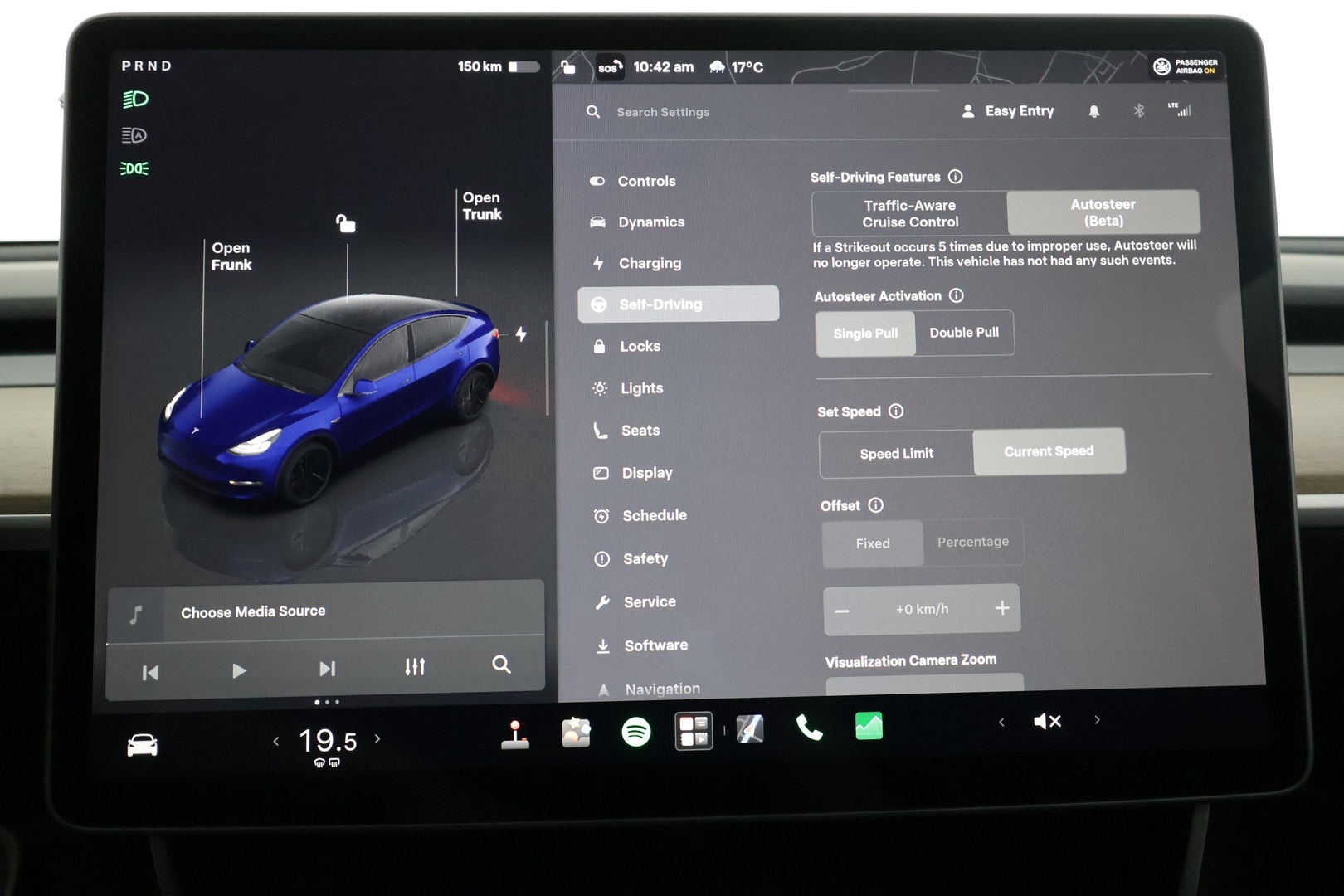Tap the unlock icon above the car

346,223
